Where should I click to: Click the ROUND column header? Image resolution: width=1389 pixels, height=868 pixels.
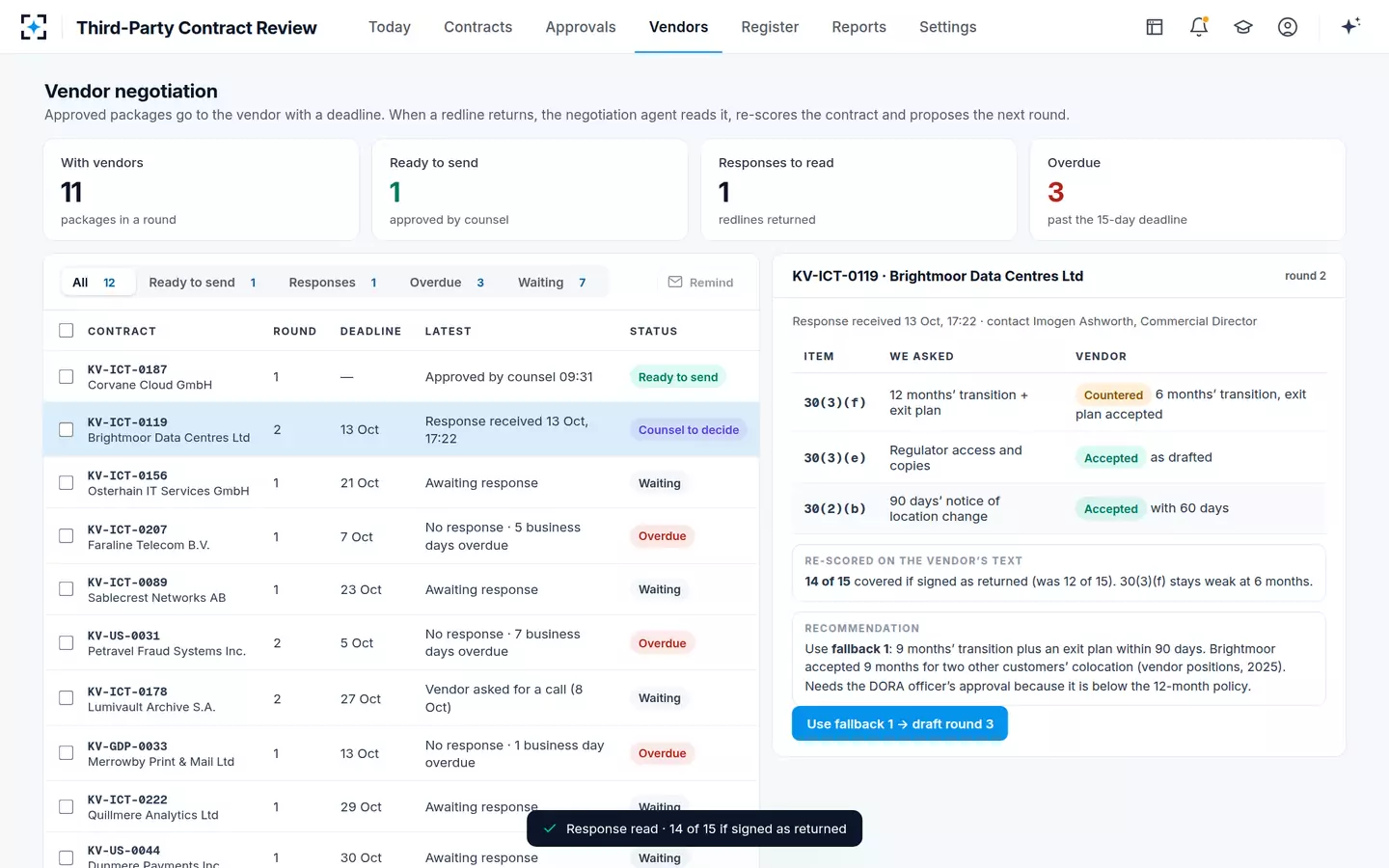pos(294,331)
